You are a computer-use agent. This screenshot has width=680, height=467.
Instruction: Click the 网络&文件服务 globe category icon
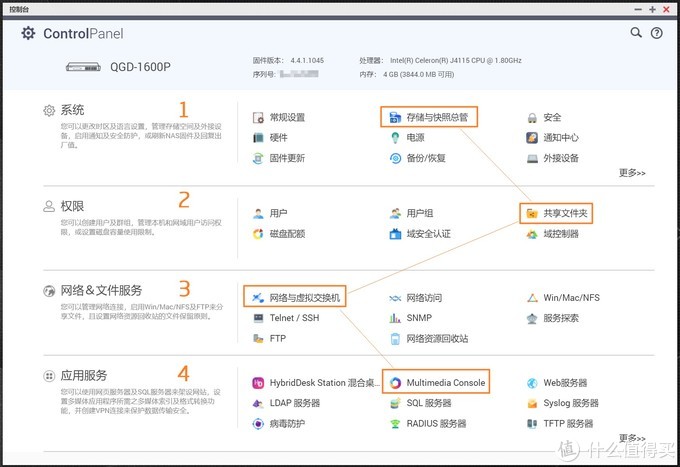(49, 291)
